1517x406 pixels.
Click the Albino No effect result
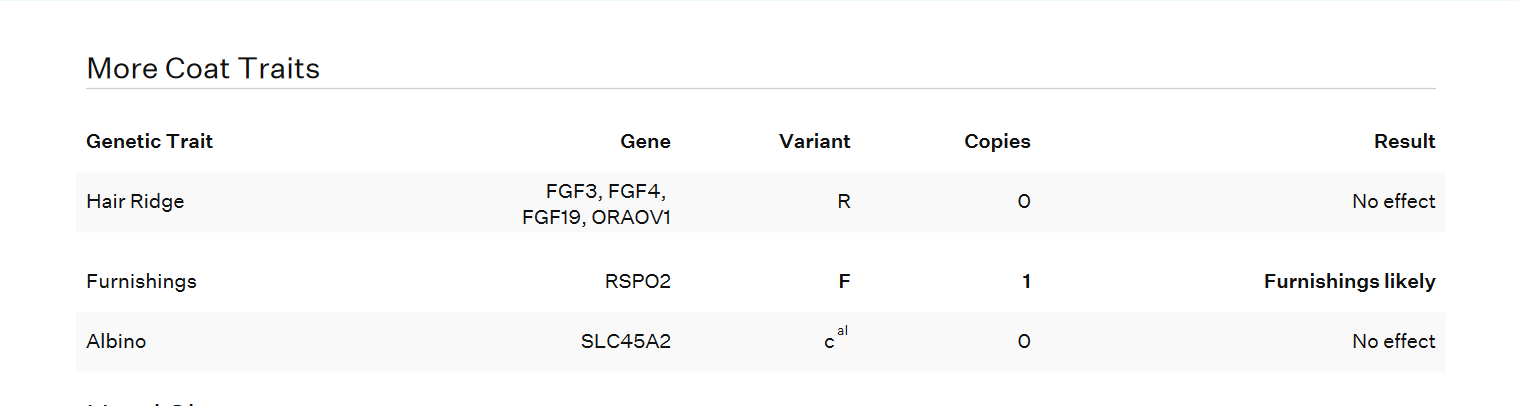1393,341
